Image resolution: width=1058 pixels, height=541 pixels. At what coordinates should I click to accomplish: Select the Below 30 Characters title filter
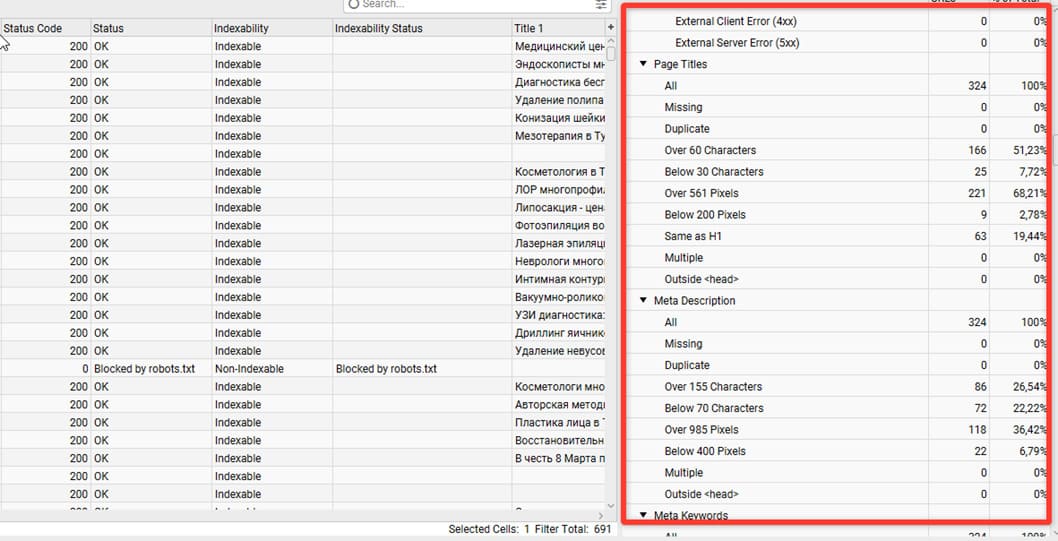pos(714,172)
